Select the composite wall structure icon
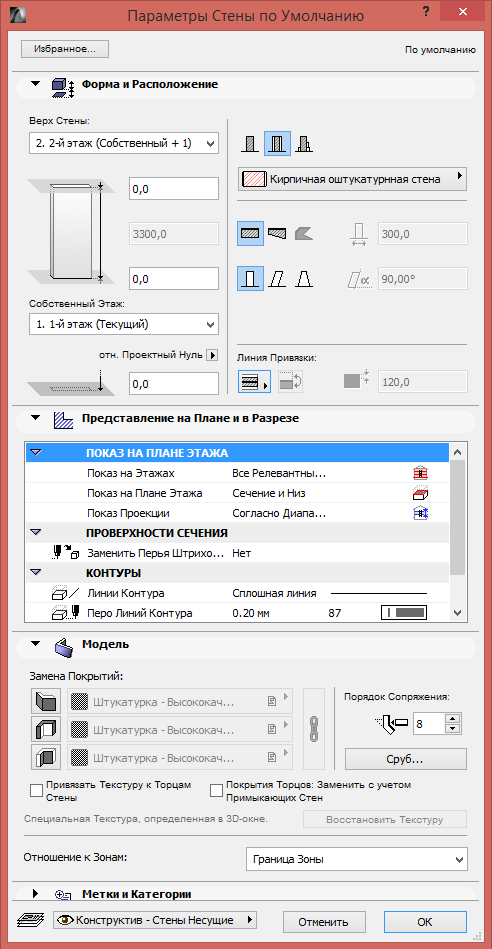 point(277,144)
